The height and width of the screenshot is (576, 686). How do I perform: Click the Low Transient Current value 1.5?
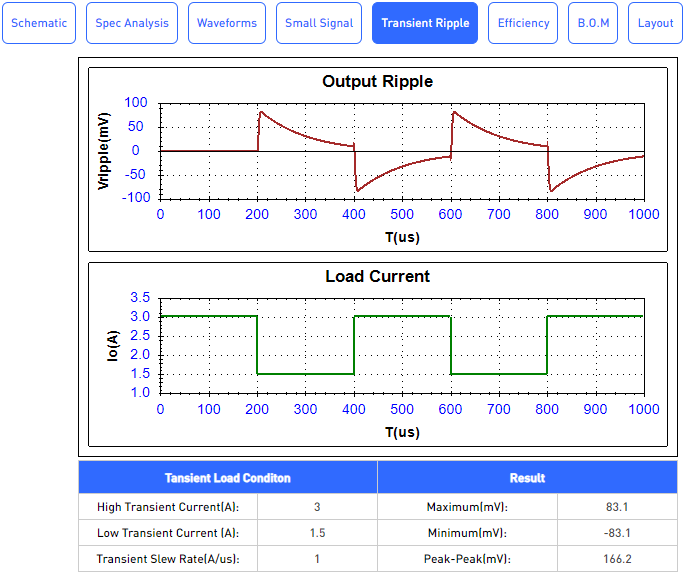(x=317, y=533)
